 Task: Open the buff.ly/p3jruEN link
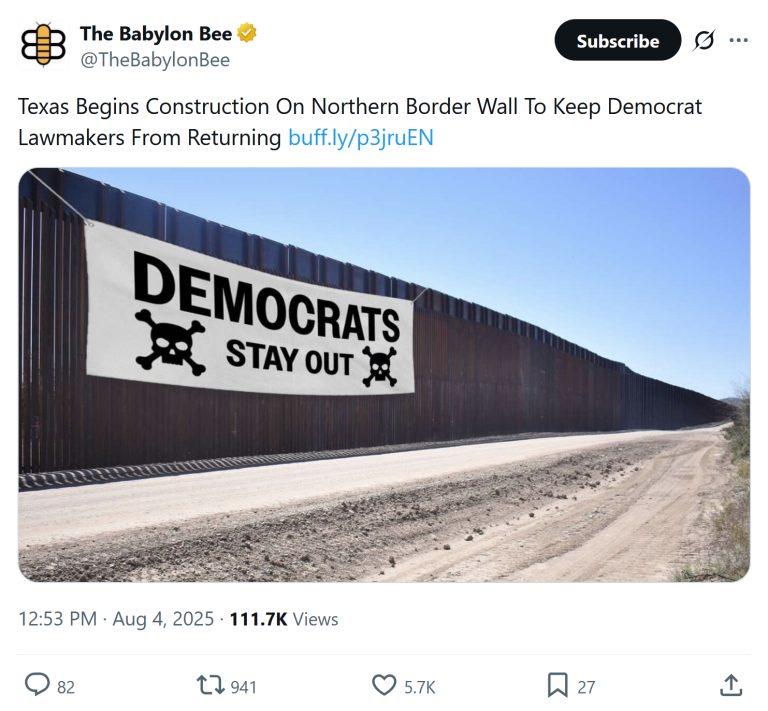click(360, 138)
